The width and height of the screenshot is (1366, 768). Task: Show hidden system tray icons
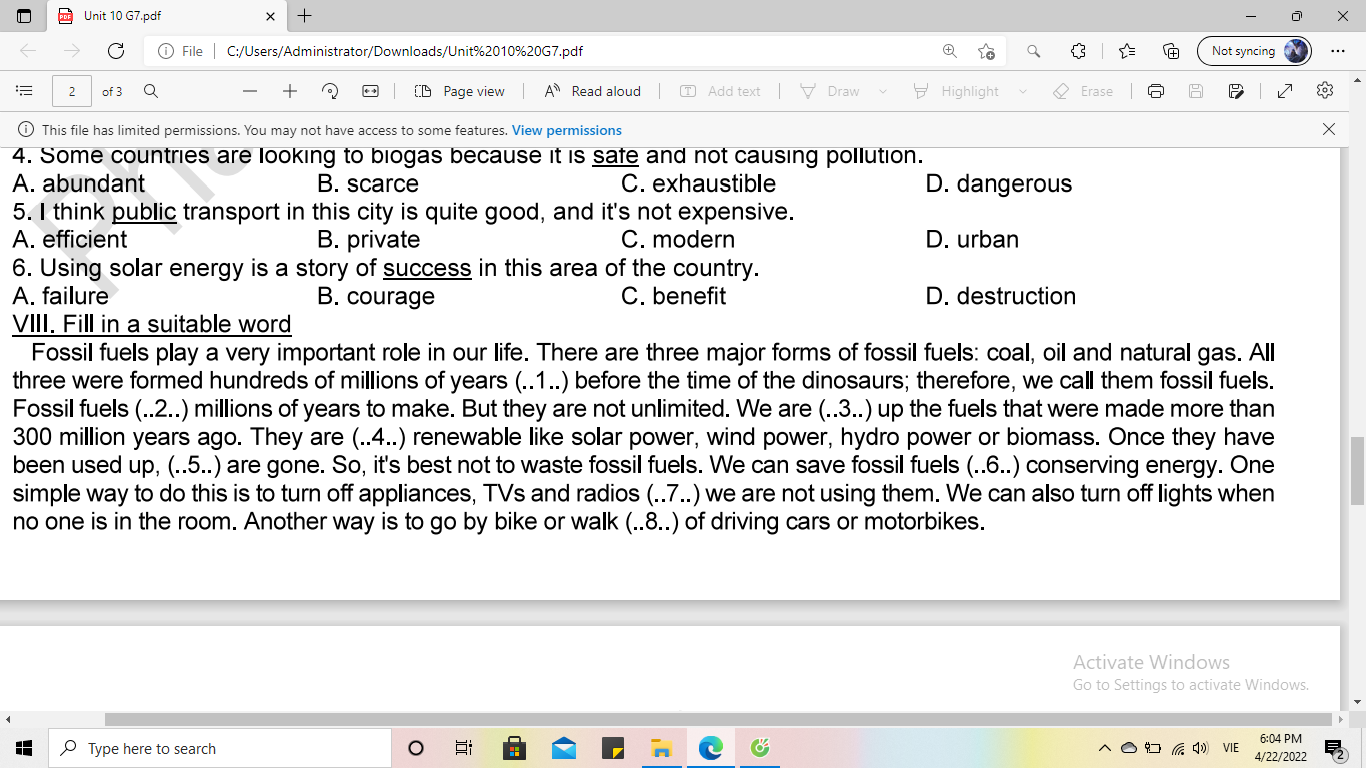pyautogui.click(x=1105, y=748)
